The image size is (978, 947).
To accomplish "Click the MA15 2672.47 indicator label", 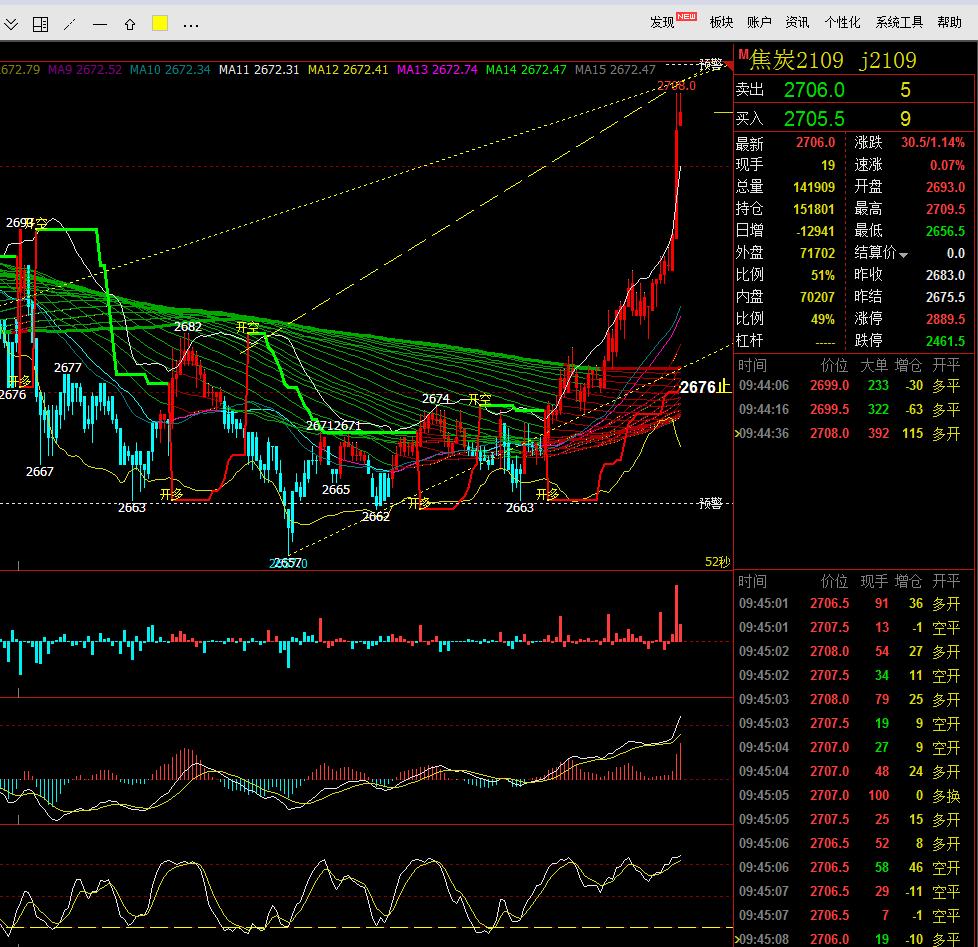I will 615,70.
